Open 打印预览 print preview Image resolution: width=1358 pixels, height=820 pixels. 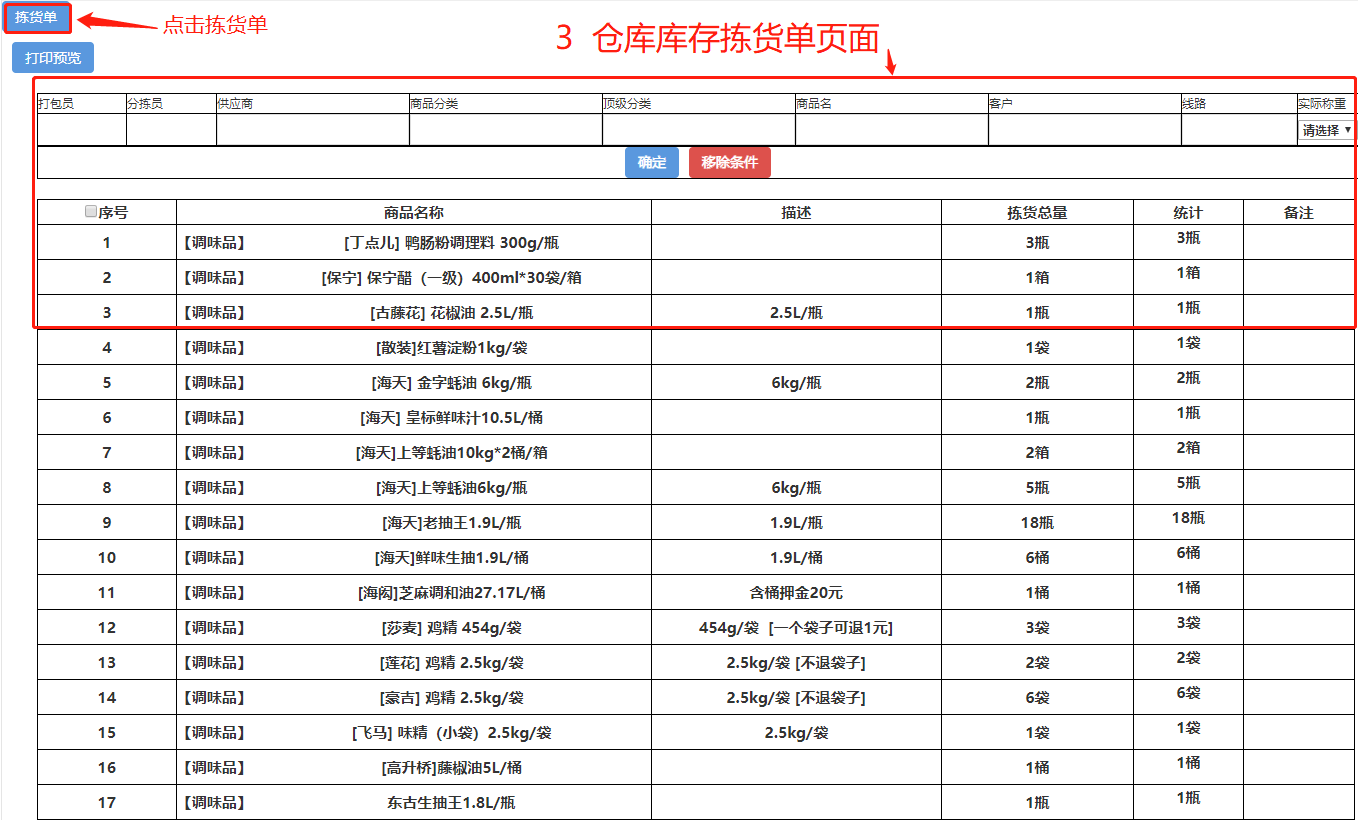coord(53,58)
